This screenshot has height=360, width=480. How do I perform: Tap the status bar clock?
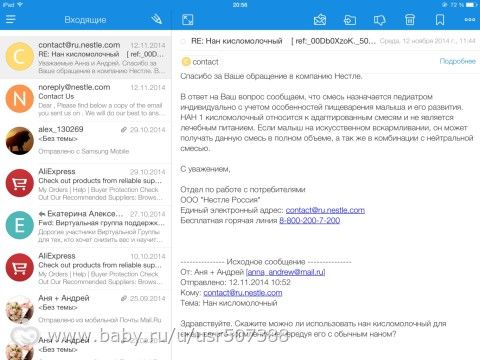click(240, 5)
